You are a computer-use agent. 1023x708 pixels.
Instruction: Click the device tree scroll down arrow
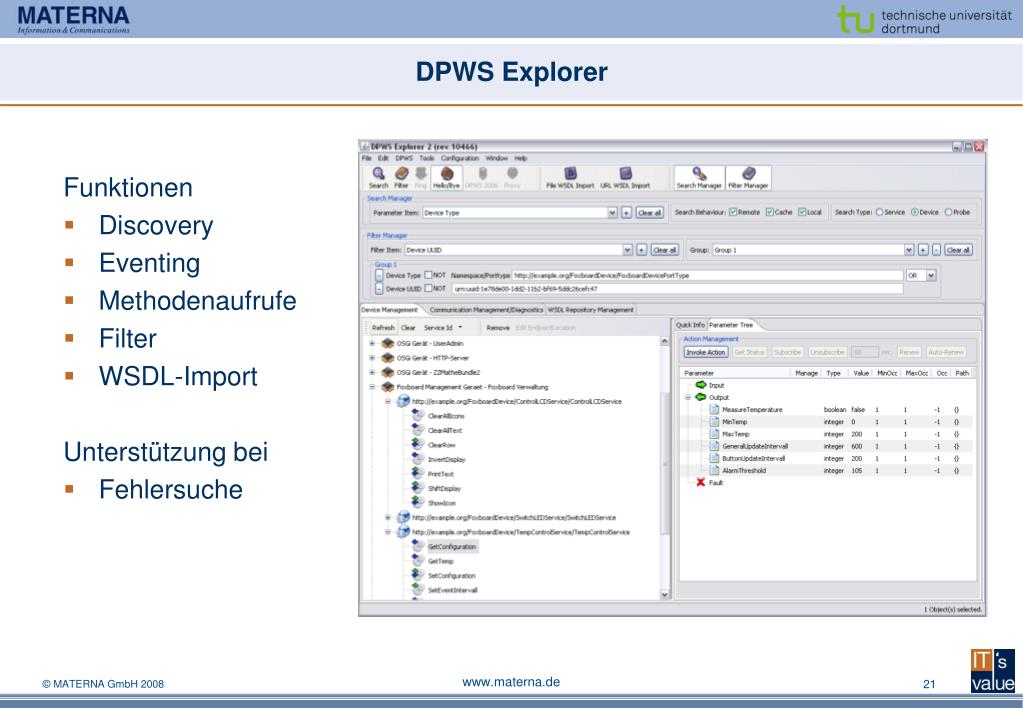(665, 594)
